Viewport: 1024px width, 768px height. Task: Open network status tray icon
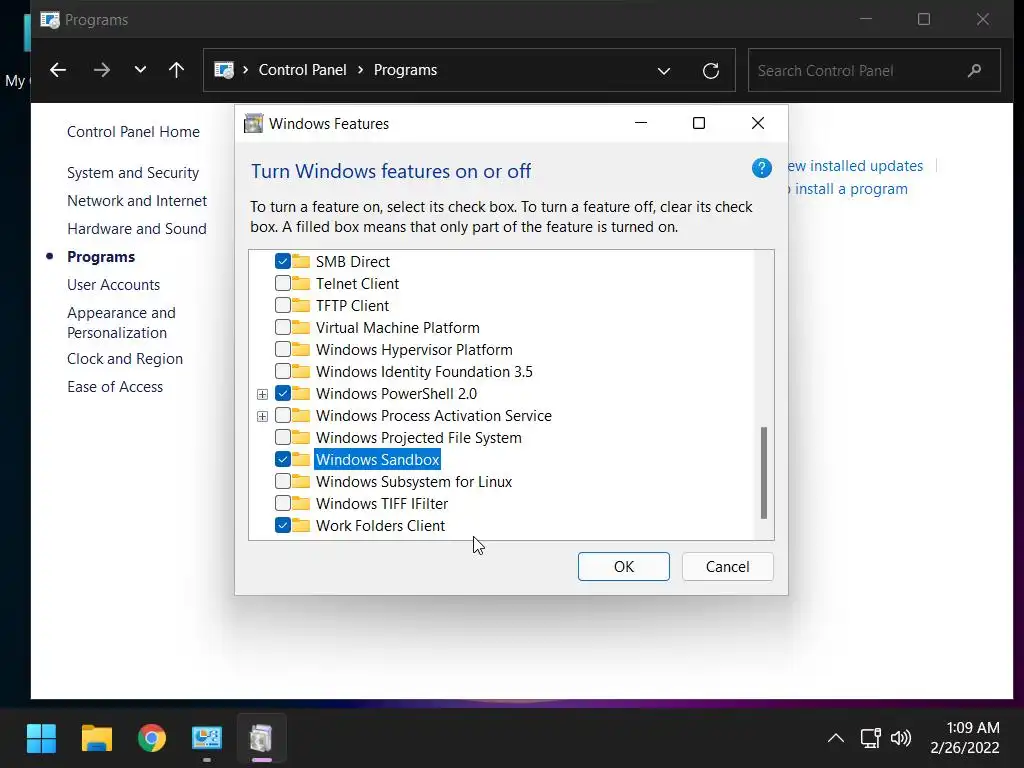[871, 739]
